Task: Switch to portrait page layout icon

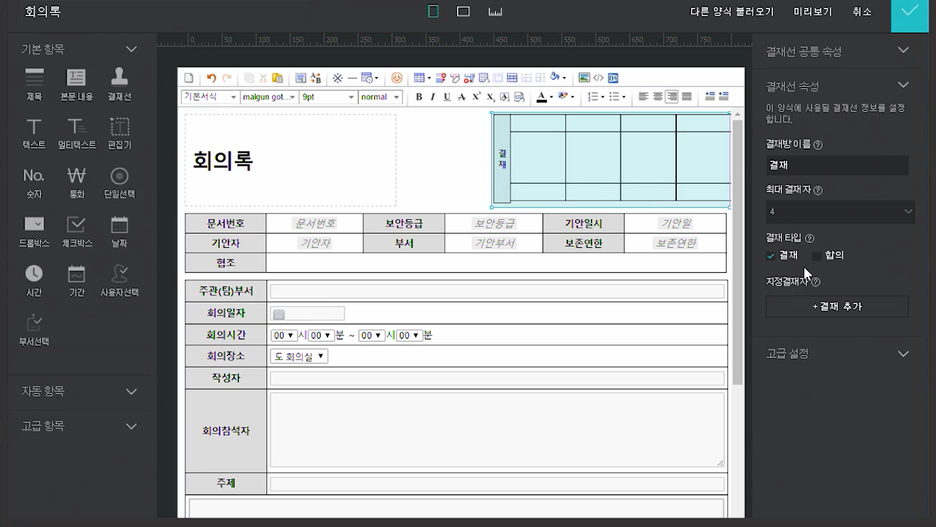Action: click(433, 11)
